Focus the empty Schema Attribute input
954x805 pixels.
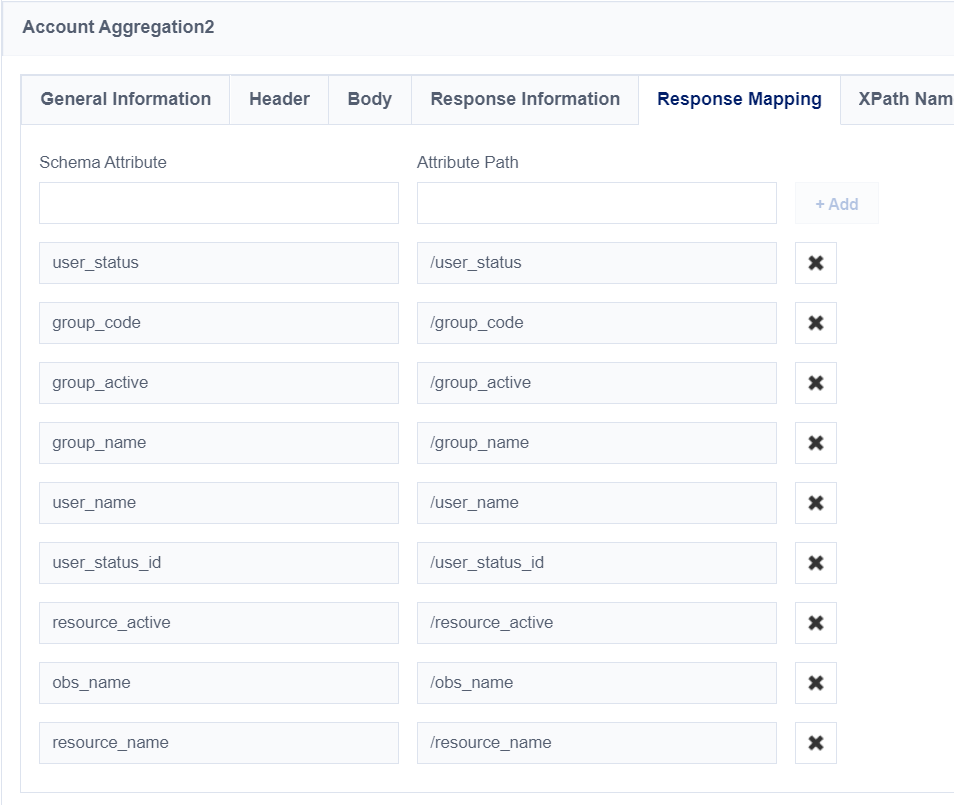219,203
